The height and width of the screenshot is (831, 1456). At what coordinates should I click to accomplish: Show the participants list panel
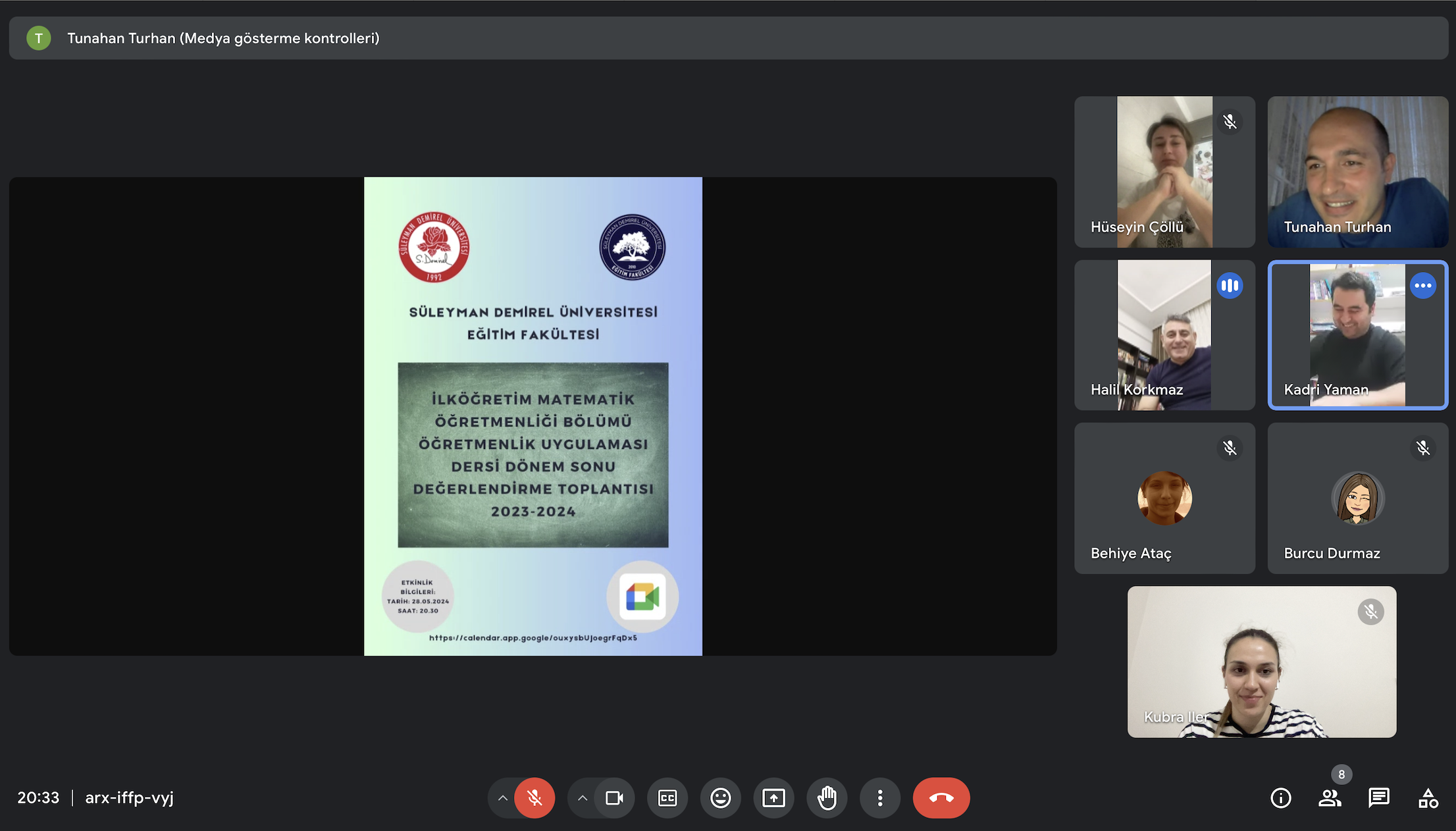coord(1330,798)
